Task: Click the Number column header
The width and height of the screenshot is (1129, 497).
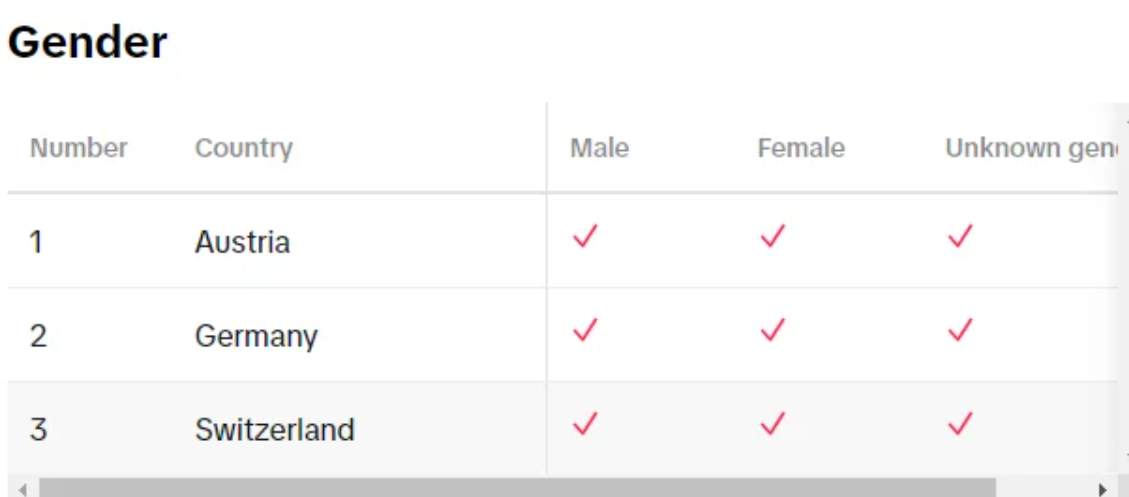Action: 78,148
